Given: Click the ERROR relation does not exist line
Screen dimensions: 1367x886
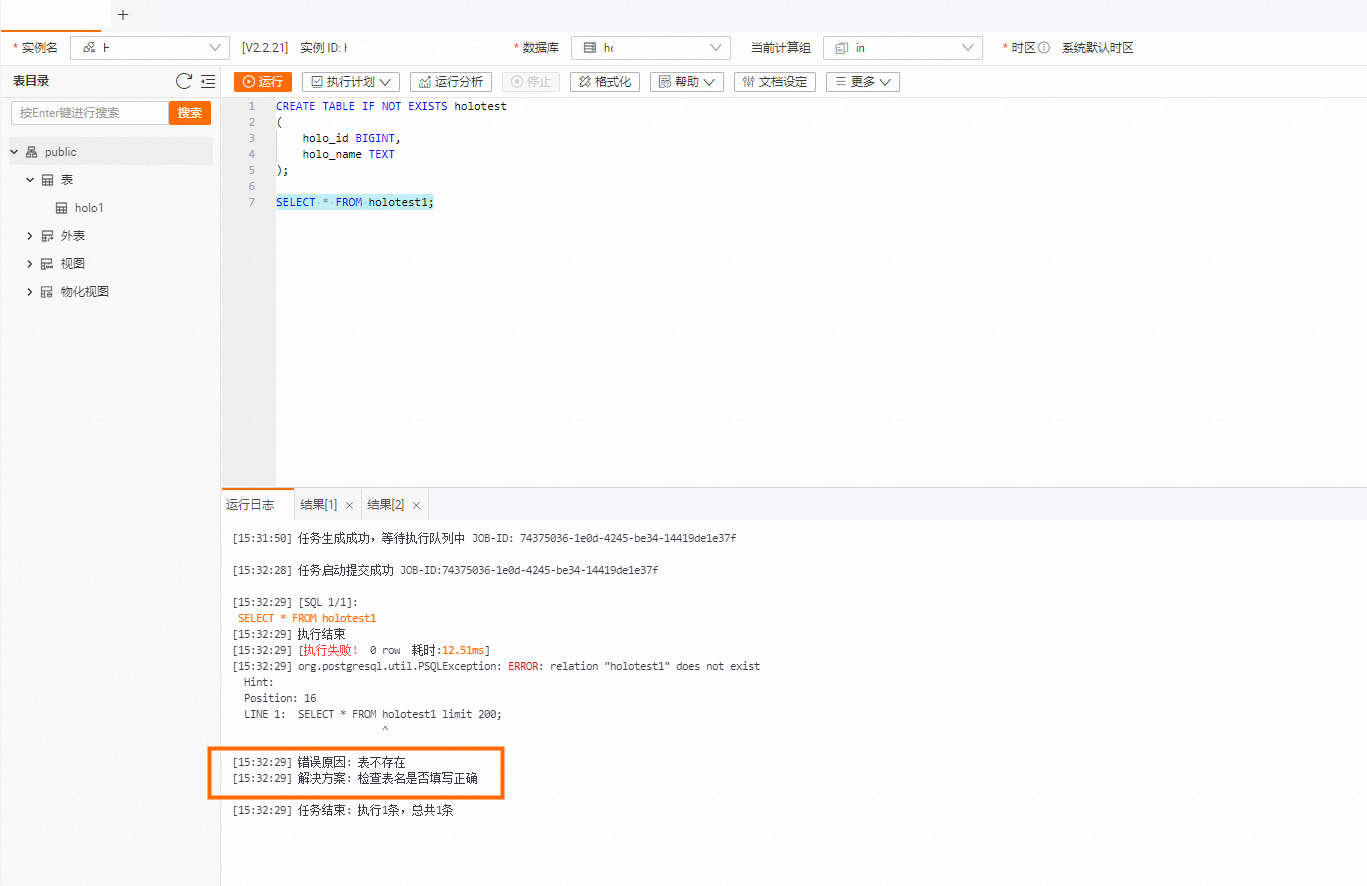Looking at the screenshot, I should [496, 666].
